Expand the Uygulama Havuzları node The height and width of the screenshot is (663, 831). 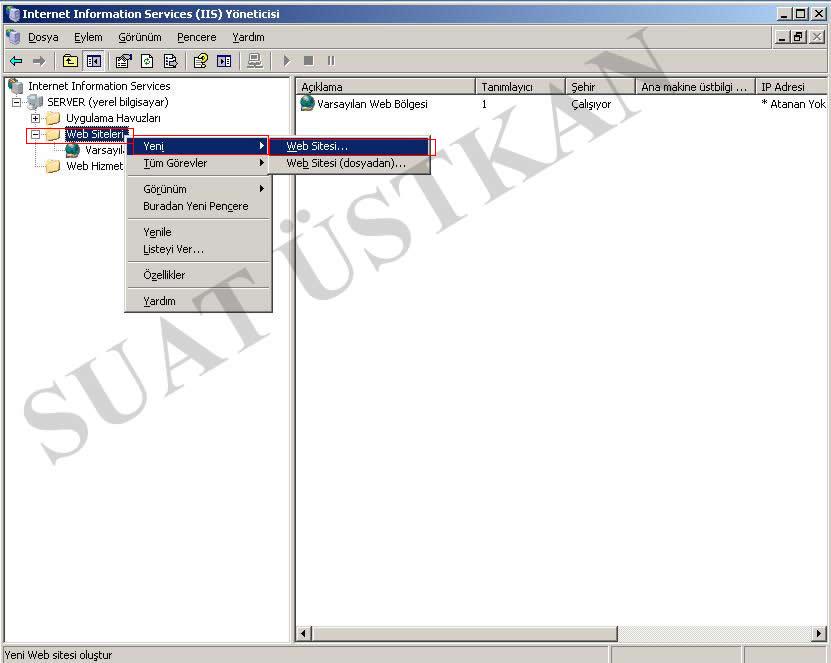pyautogui.click(x=36, y=118)
